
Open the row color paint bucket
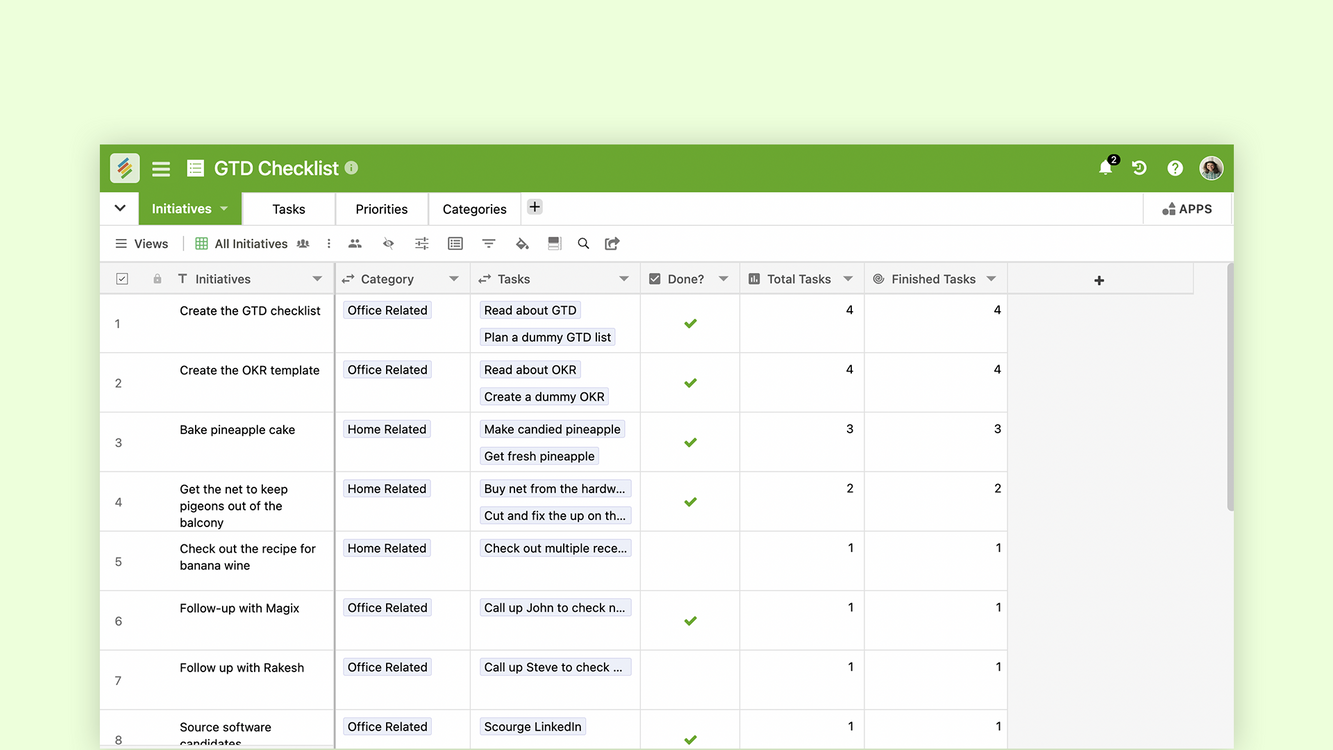point(521,243)
